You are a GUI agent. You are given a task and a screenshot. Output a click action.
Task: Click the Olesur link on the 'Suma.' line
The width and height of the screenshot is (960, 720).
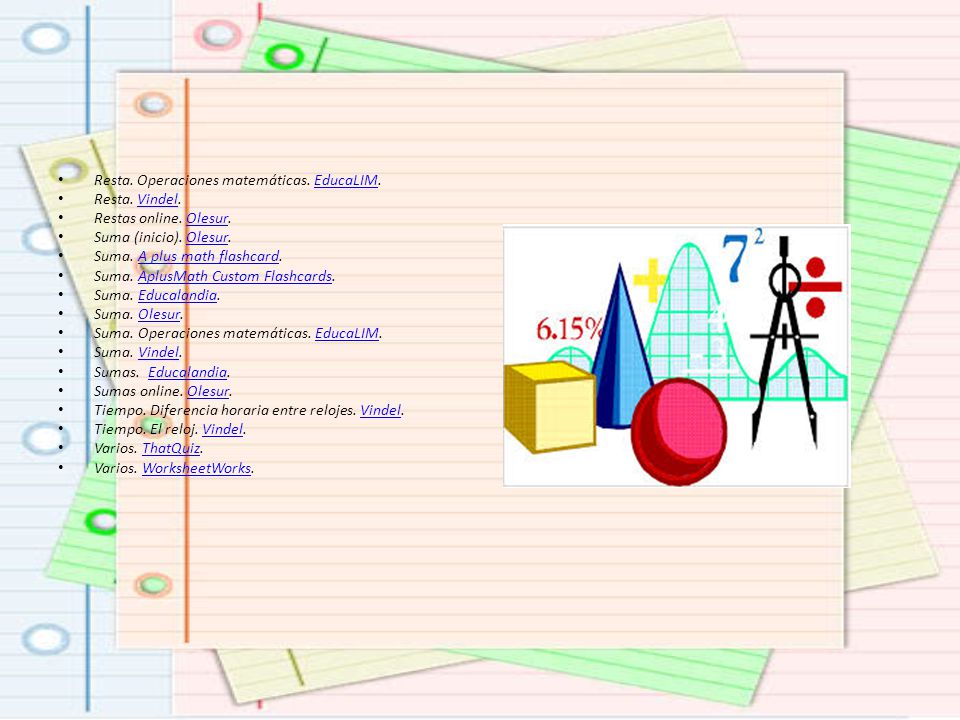coord(159,314)
